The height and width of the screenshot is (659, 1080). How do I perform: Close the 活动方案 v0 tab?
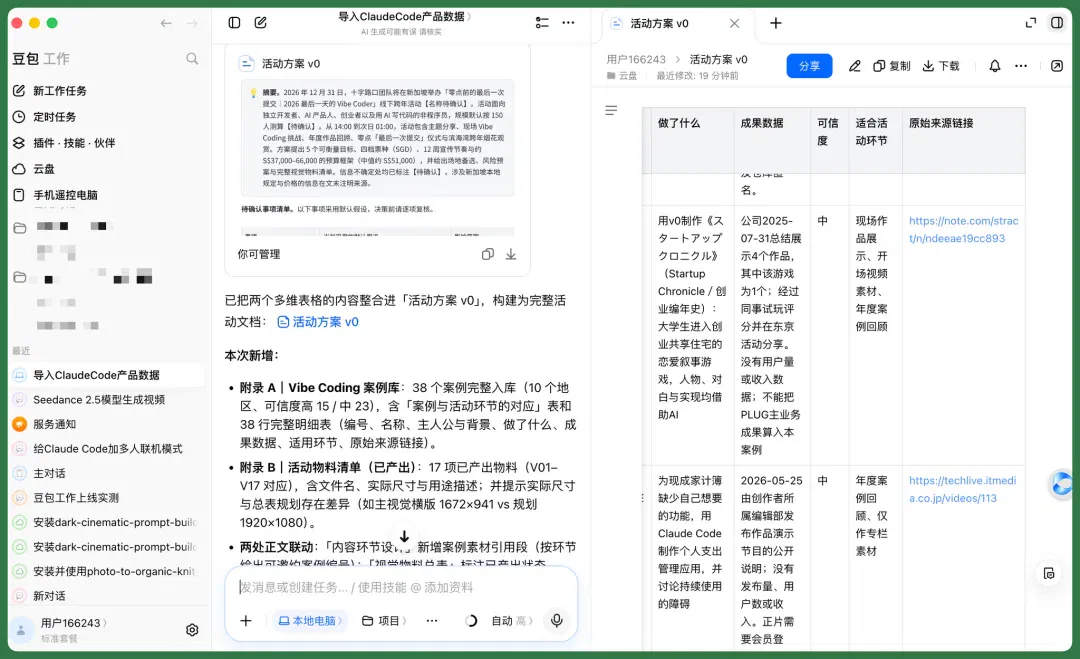point(734,23)
